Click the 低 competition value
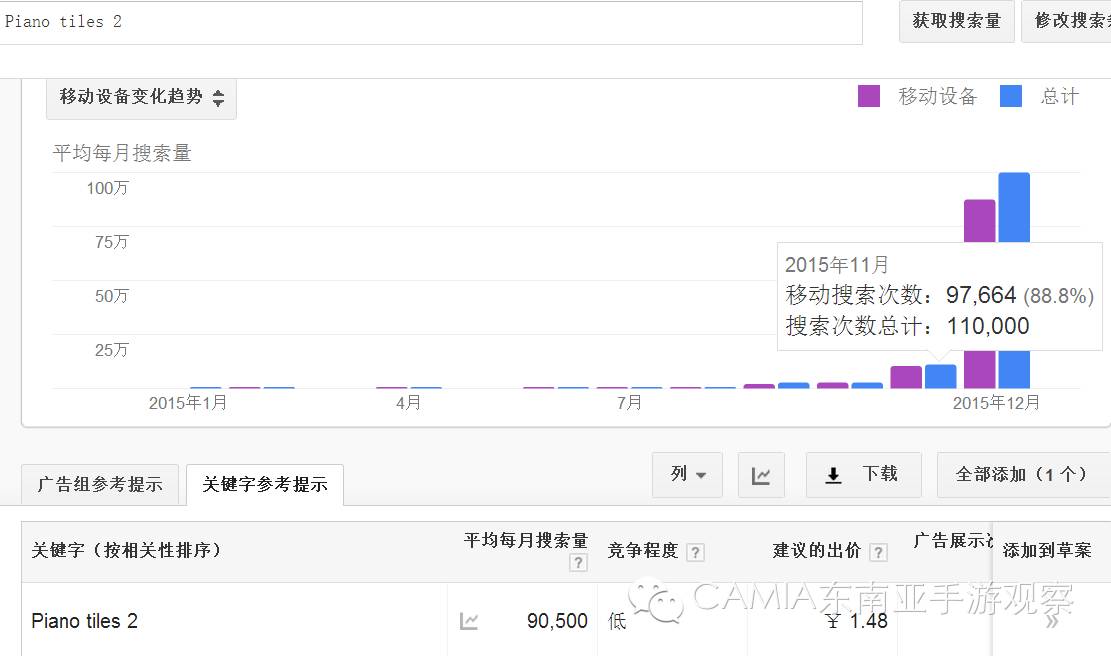 click(617, 621)
